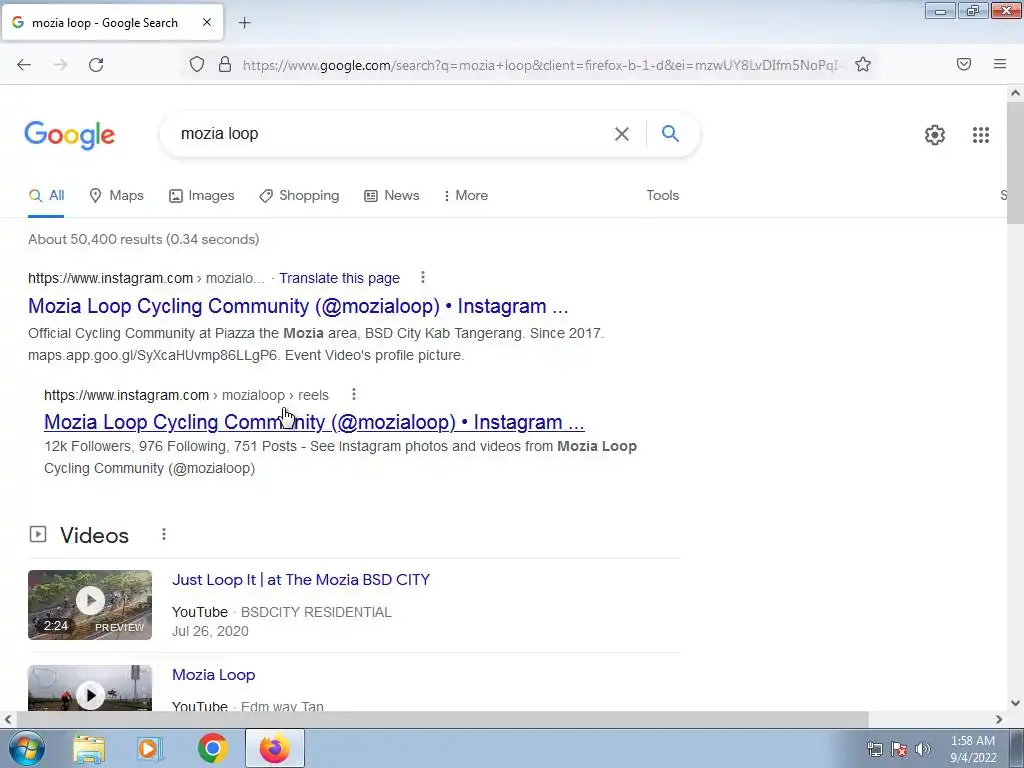
Task: Expand the More search categories menu
Action: coord(466,195)
